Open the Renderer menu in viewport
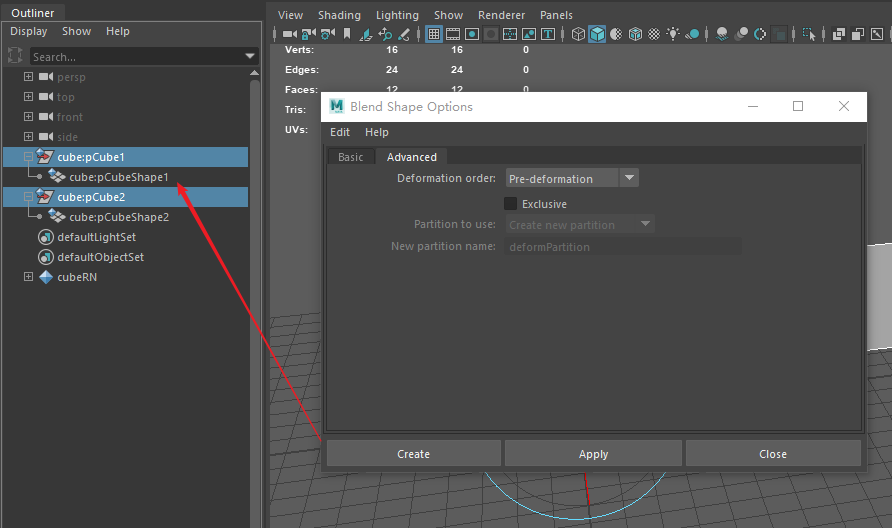The width and height of the screenshot is (892, 528). 501,15
